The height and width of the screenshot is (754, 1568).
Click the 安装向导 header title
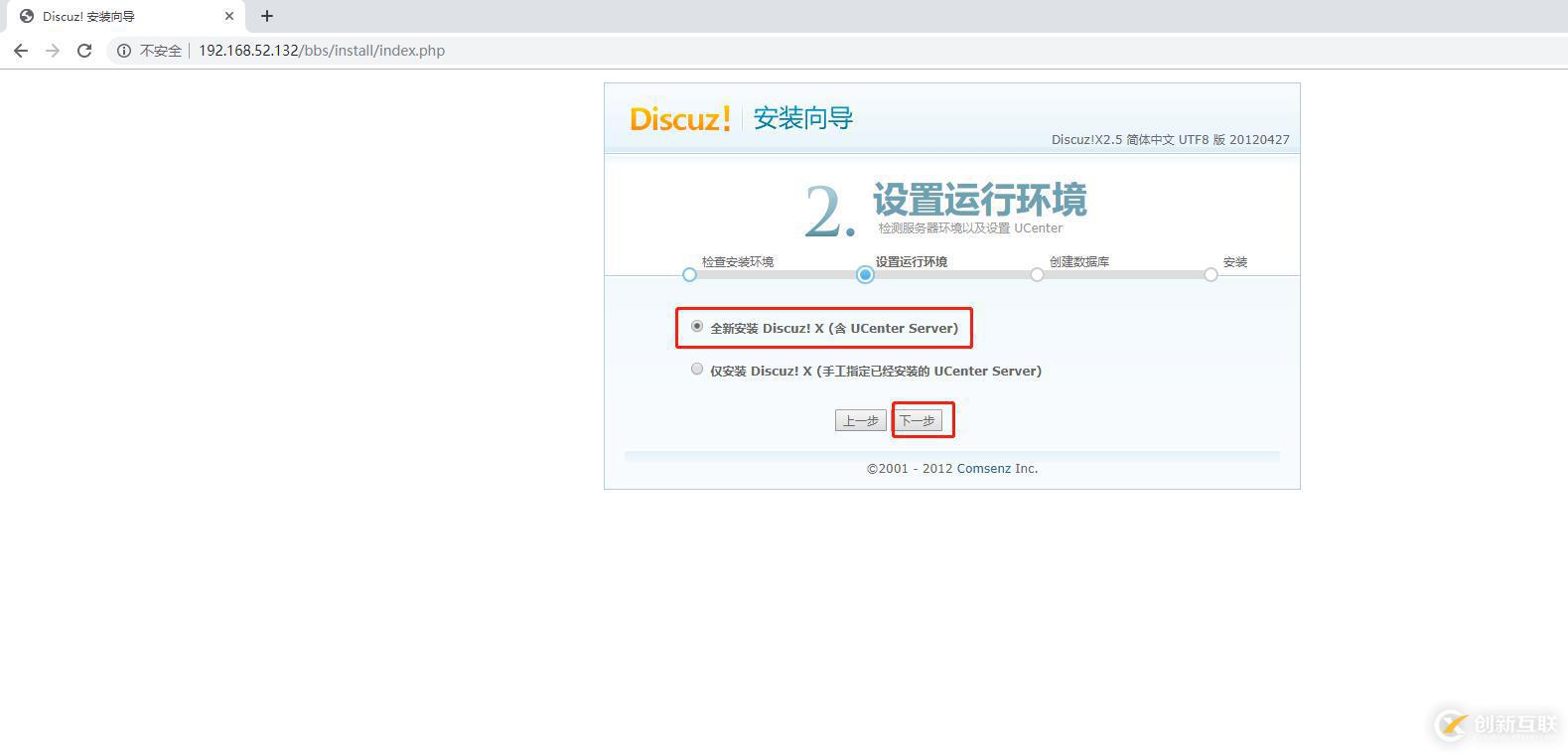pyautogui.click(x=803, y=118)
